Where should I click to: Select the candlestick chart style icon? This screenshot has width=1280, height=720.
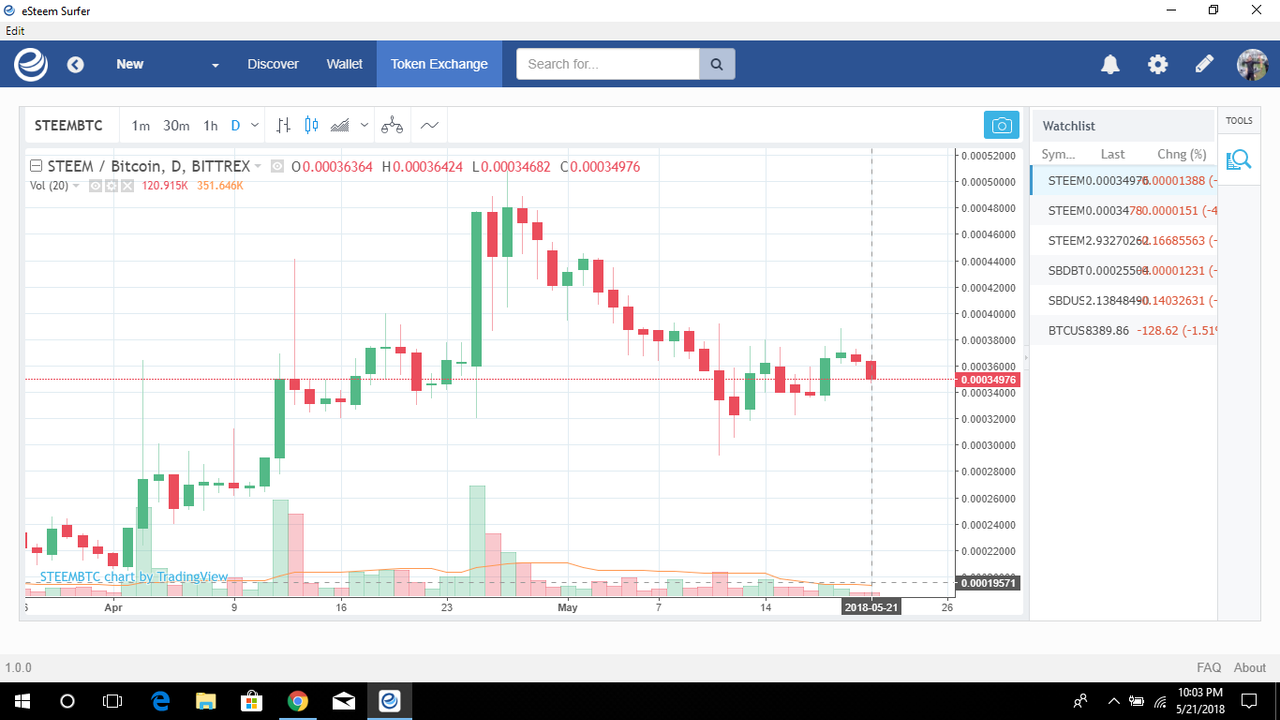click(311, 126)
